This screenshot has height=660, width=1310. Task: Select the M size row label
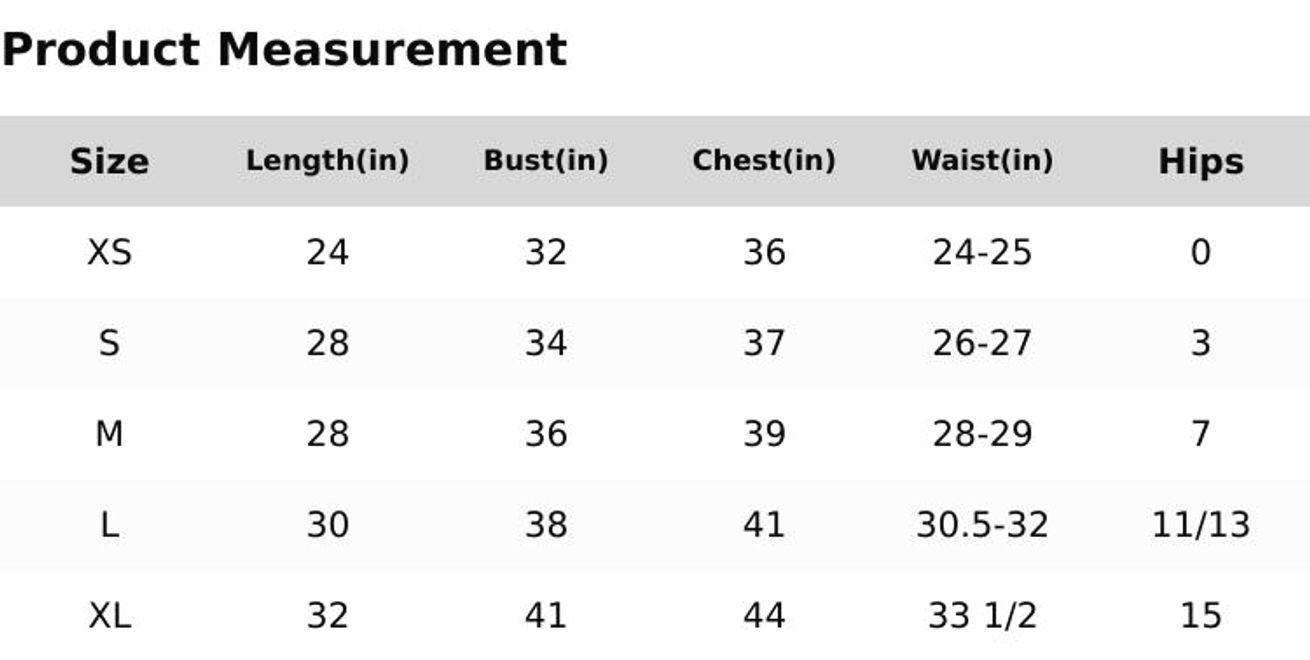click(109, 434)
